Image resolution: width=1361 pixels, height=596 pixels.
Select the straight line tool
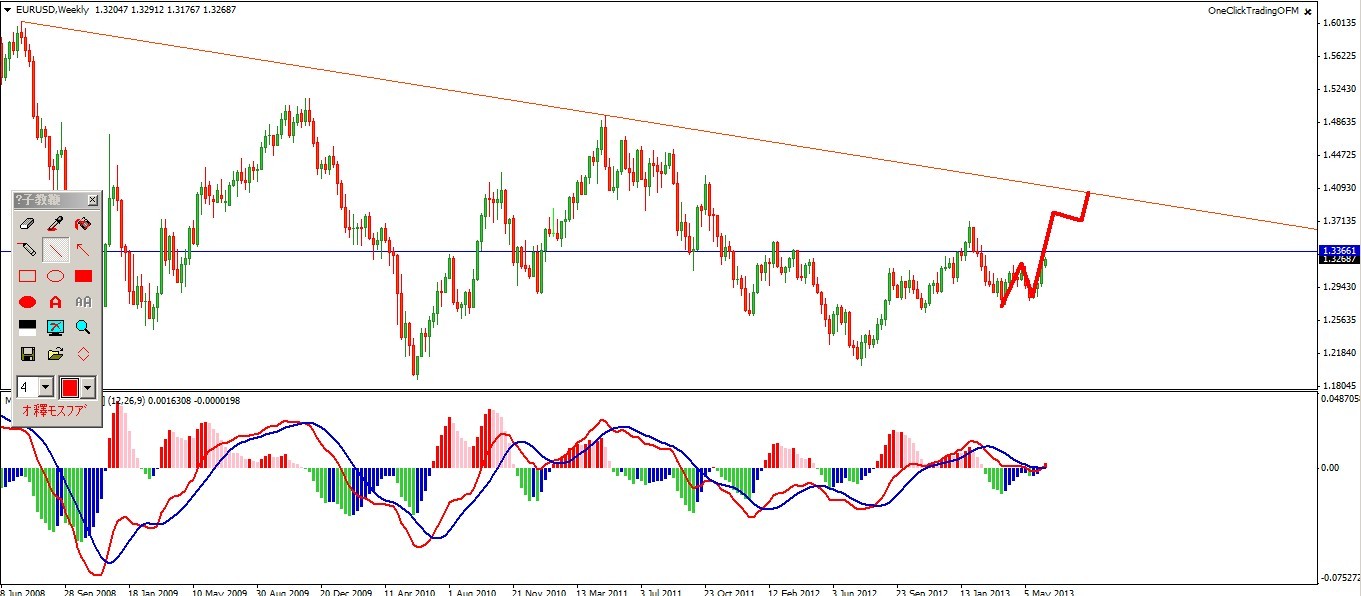point(56,250)
